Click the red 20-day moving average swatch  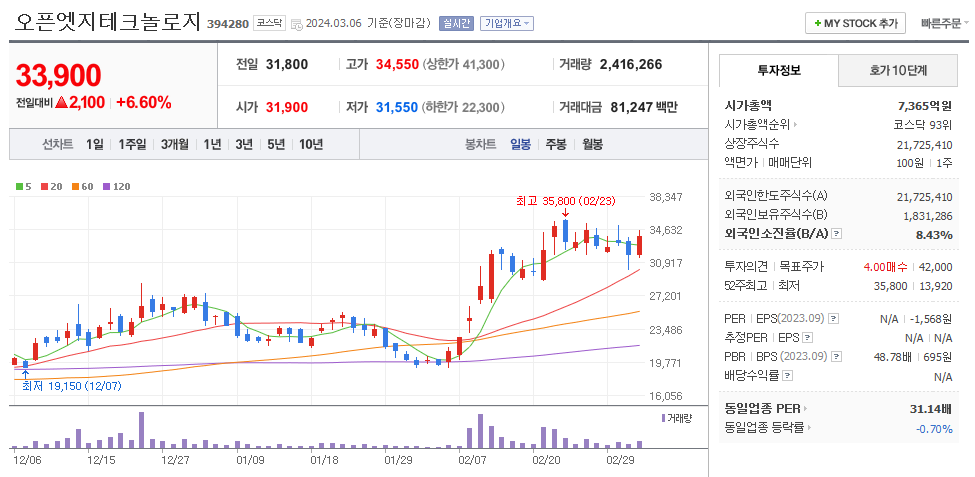(x=44, y=186)
